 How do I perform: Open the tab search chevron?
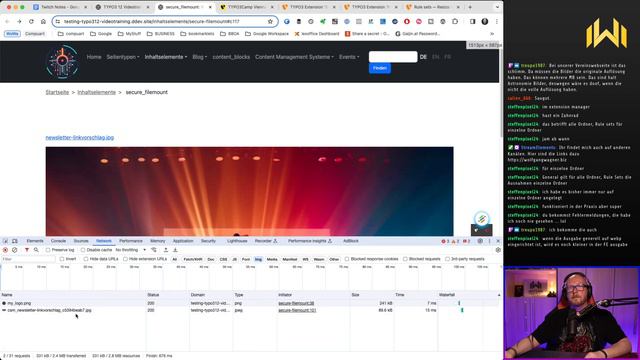497,7
